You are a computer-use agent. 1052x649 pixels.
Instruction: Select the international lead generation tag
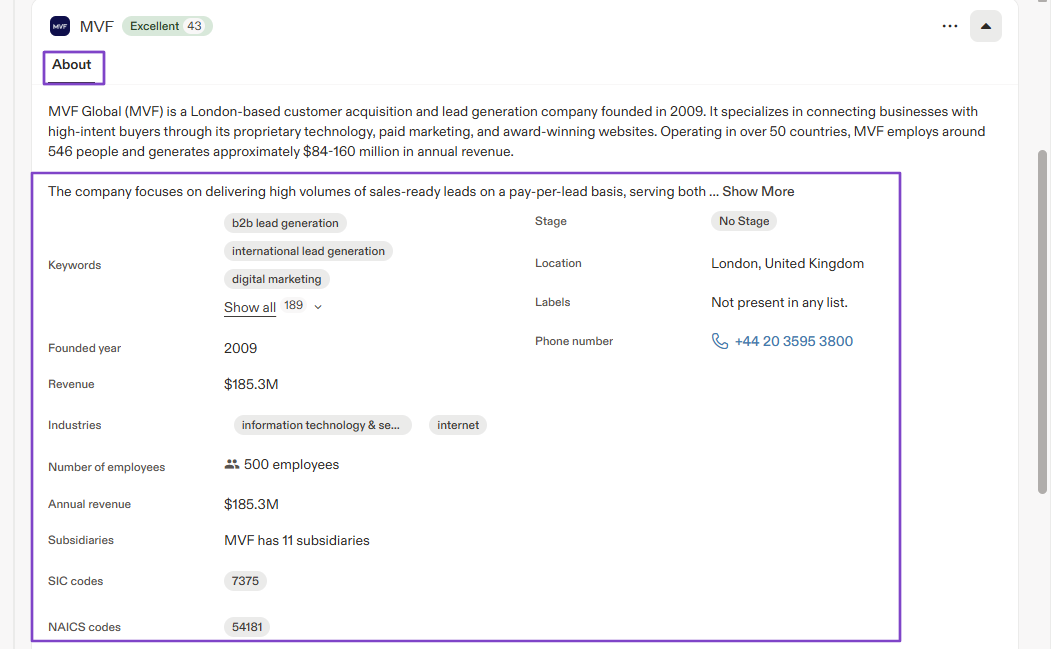coord(308,251)
